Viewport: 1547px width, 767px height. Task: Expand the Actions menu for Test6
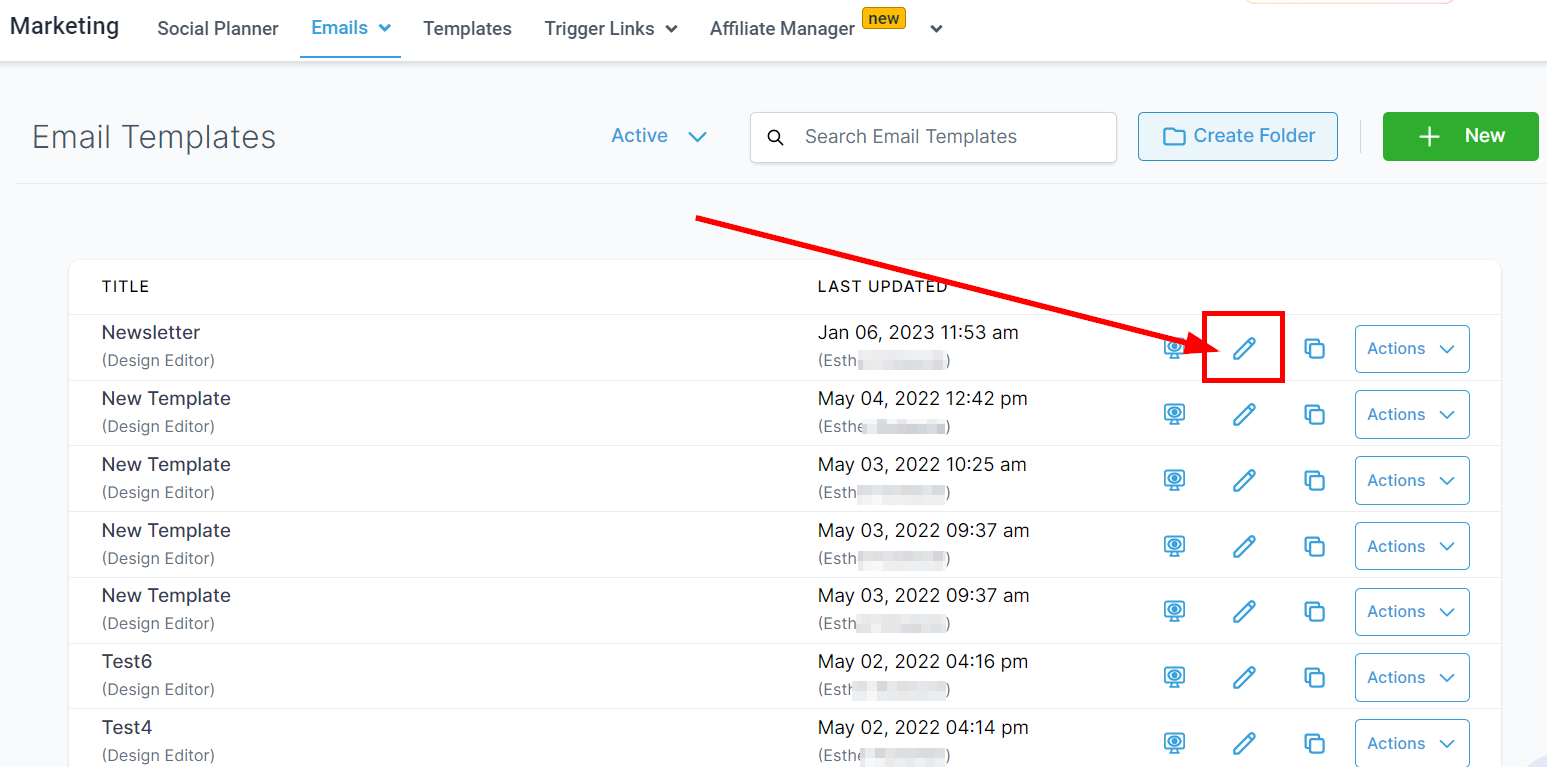(x=1411, y=678)
